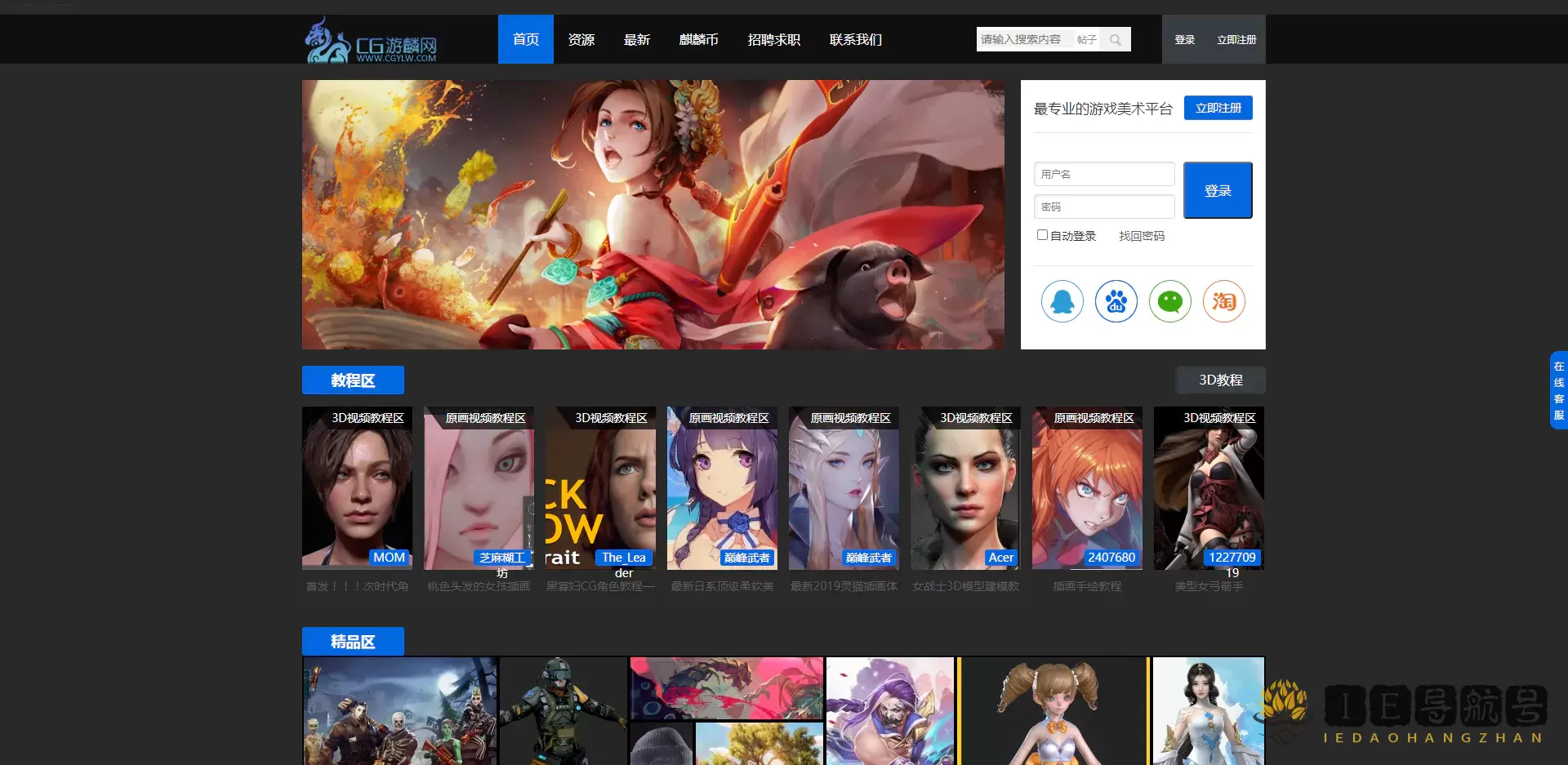Click the search magnifier icon
Screen dimensions: 1568x765
[1116, 40]
